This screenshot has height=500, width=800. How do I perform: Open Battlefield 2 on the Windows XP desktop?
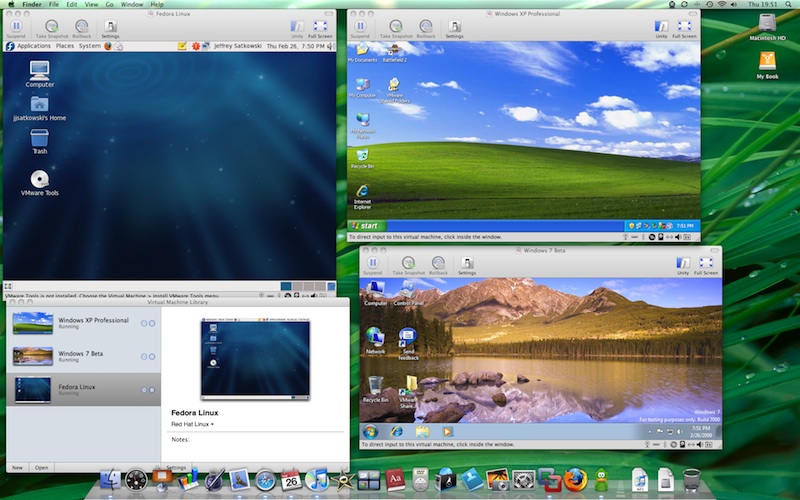coord(394,53)
